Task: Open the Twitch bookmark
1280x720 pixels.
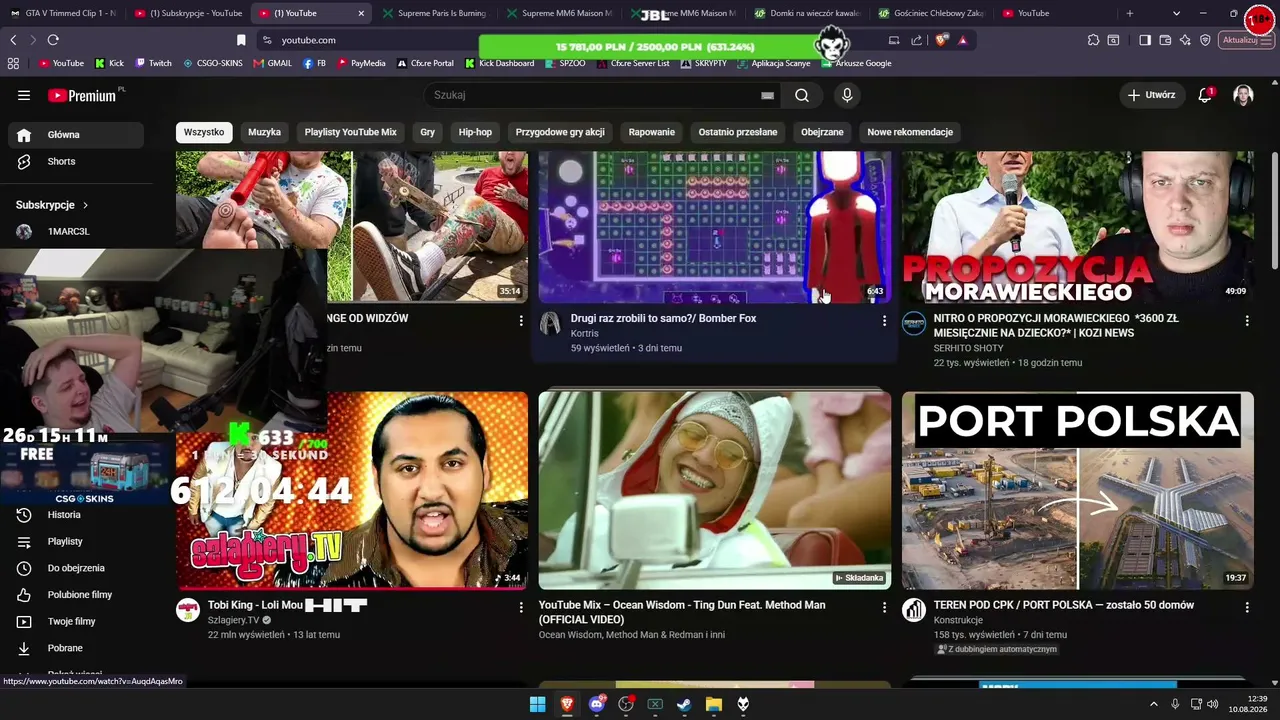Action: pos(153,63)
